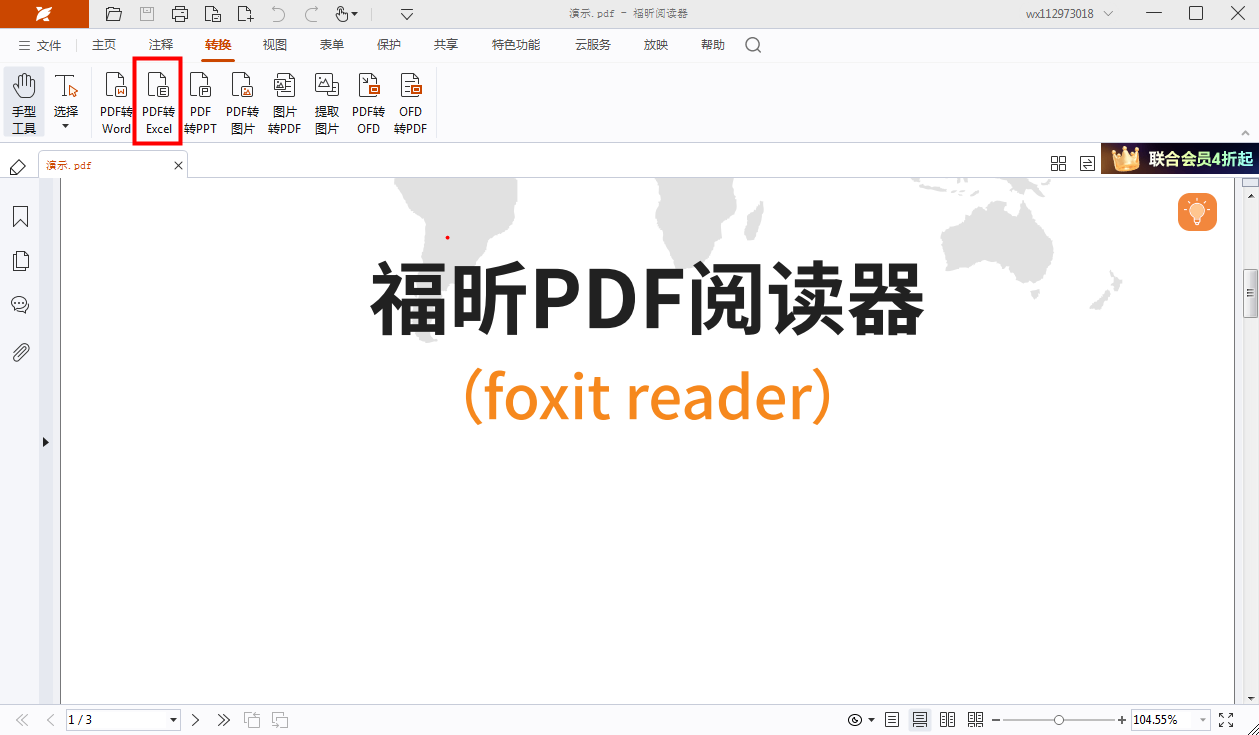Print the document with printer icon
The height and width of the screenshot is (735, 1259).
[x=180, y=14]
